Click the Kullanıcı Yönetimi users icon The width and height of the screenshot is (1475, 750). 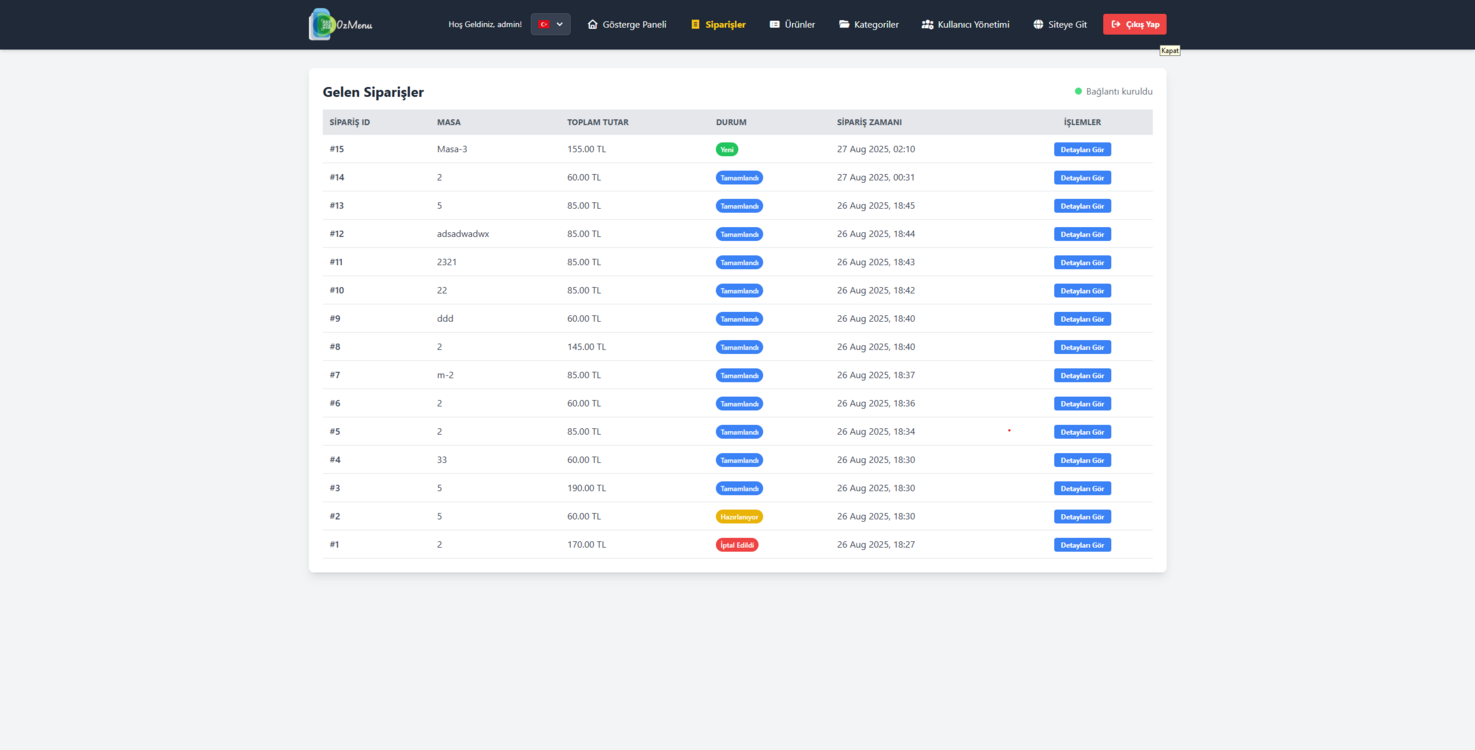[927, 24]
